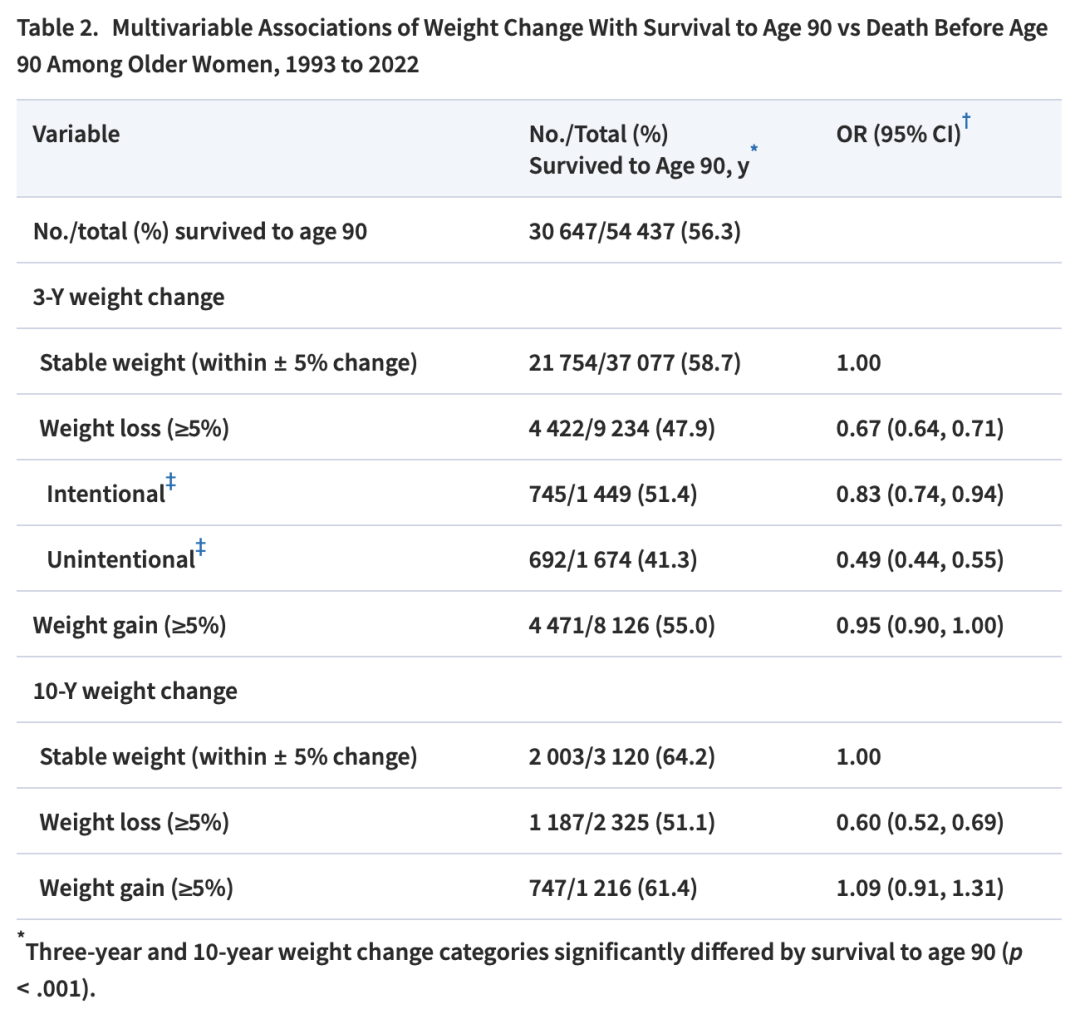
Task: Click the 10-Y weight change row label
Action: click(135, 691)
